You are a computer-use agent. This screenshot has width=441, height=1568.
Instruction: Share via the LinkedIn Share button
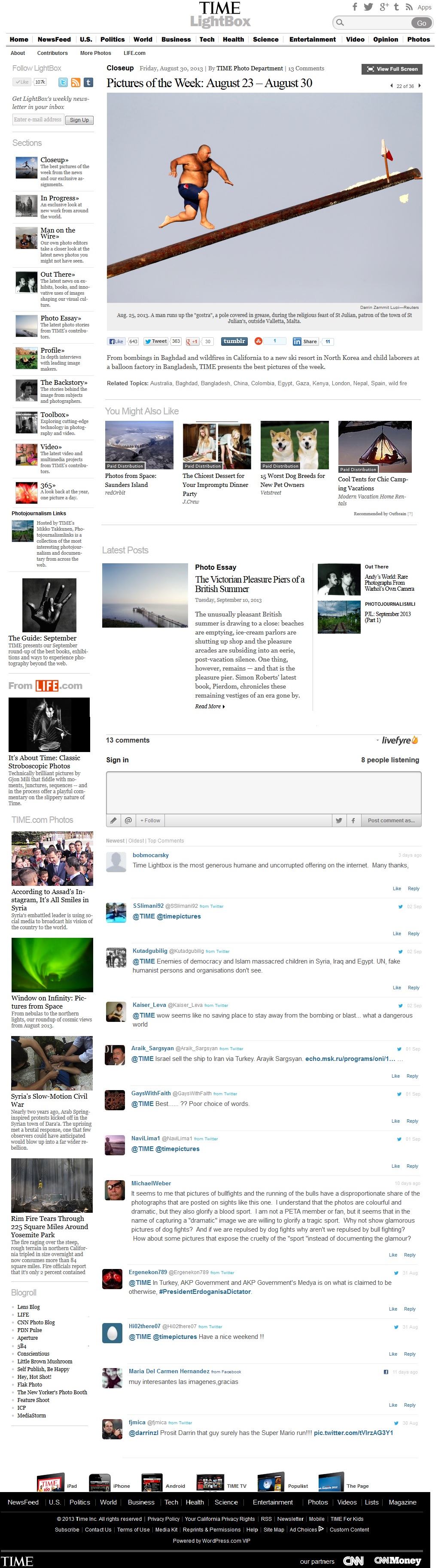[x=306, y=341]
